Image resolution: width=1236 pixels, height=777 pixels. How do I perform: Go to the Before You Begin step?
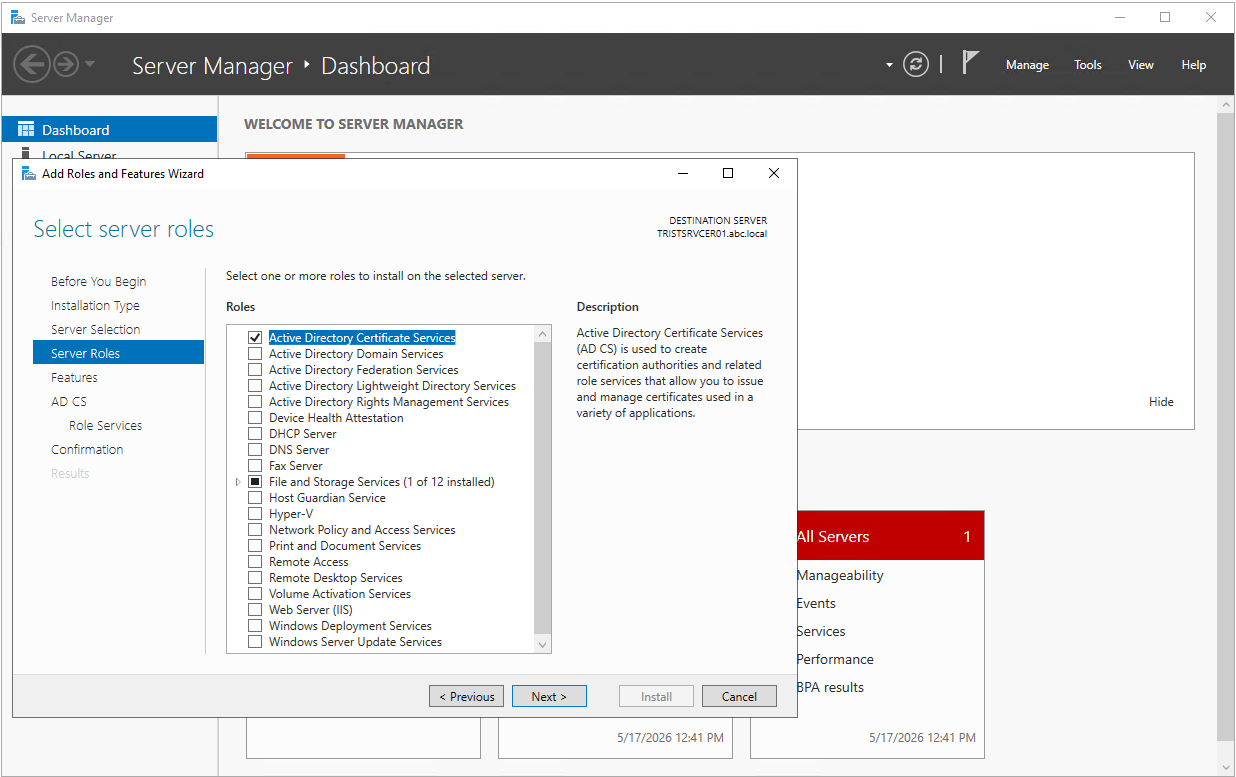pyautogui.click(x=99, y=282)
